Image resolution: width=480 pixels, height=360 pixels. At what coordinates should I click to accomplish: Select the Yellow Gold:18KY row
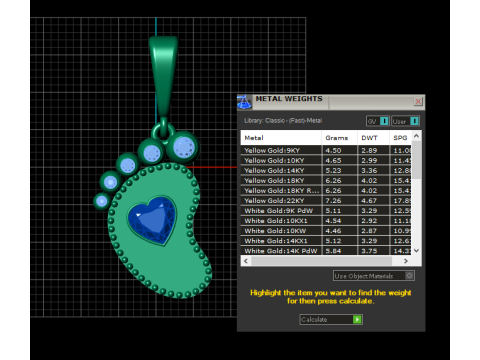(x=326, y=180)
